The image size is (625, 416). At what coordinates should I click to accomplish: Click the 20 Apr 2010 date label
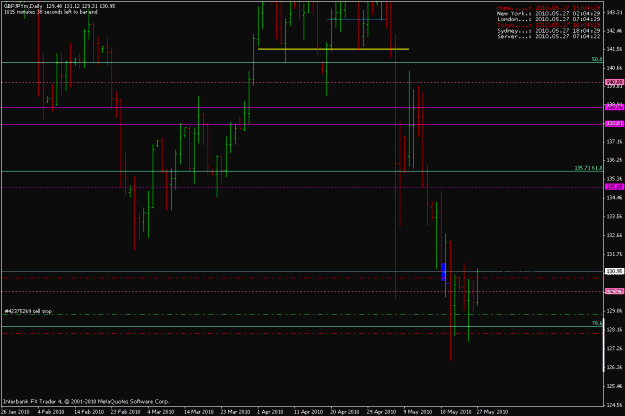[x=345, y=412]
